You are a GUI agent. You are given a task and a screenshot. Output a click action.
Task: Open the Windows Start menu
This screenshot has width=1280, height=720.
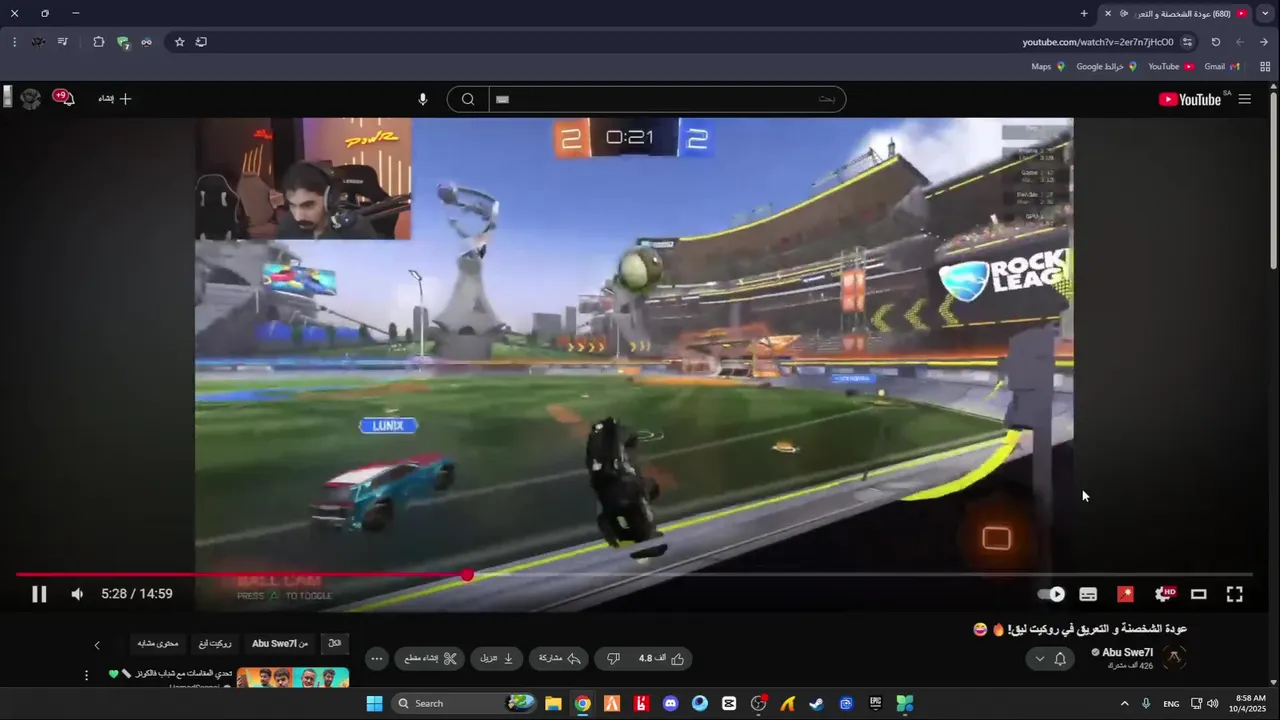coord(374,703)
